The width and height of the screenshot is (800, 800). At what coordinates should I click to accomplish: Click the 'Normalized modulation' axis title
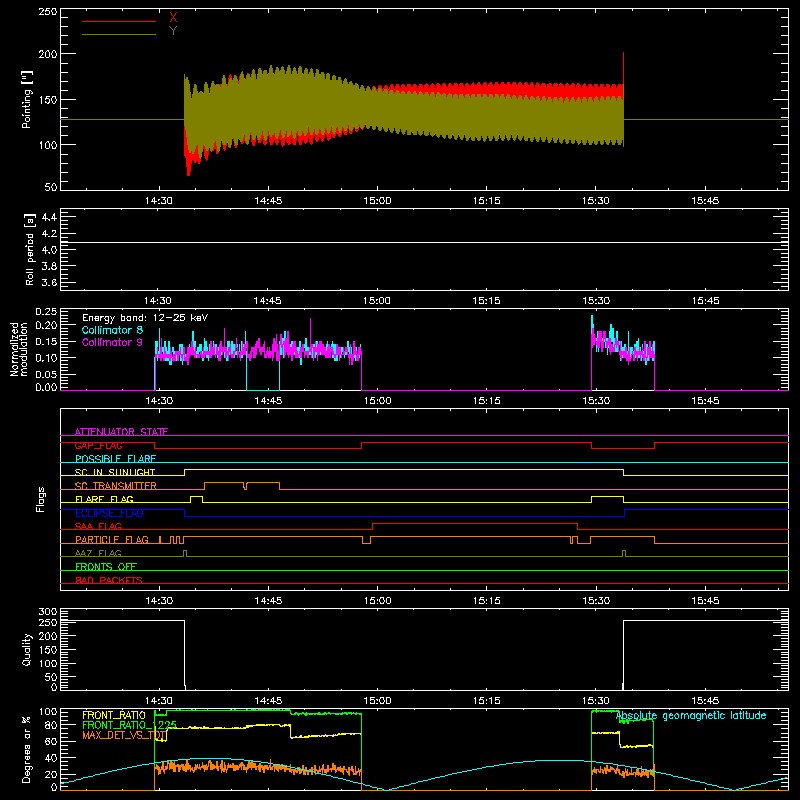tap(19, 349)
